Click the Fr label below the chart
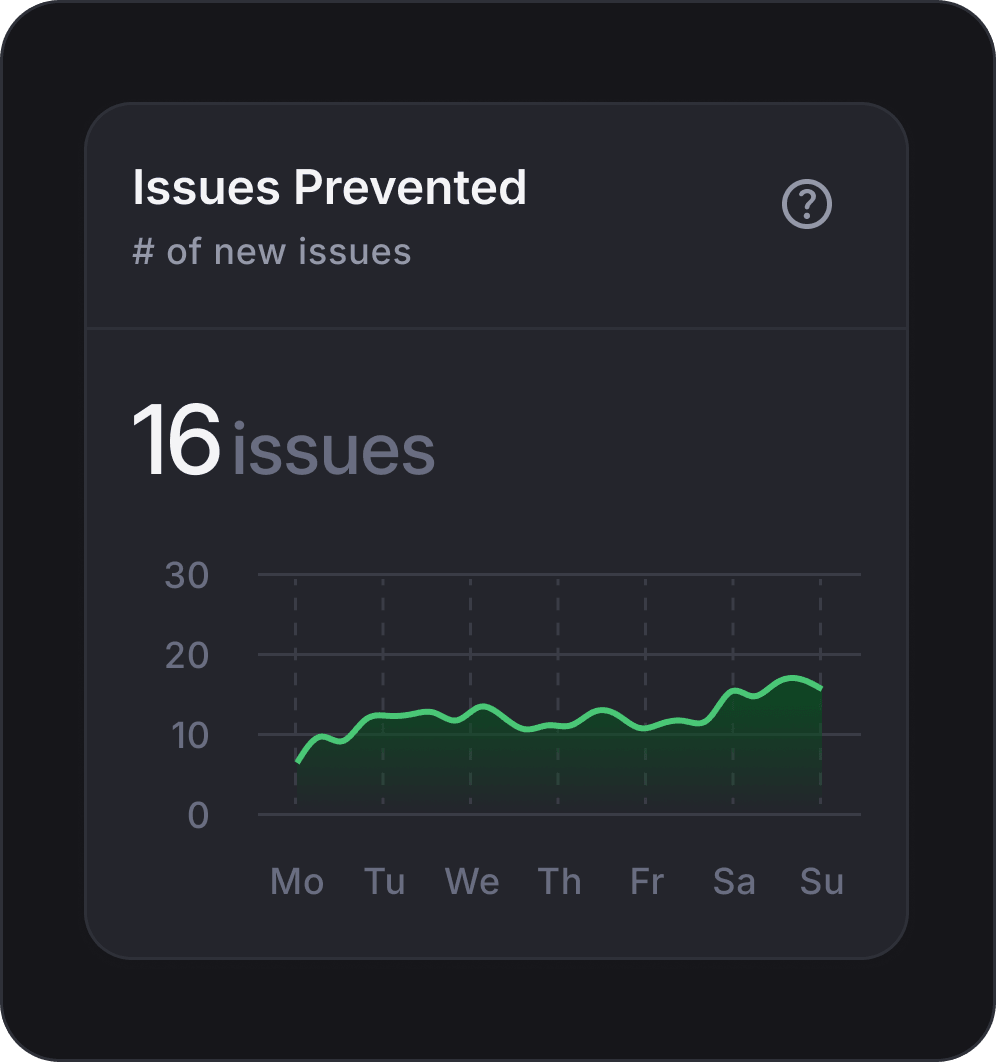 pos(646,881)
